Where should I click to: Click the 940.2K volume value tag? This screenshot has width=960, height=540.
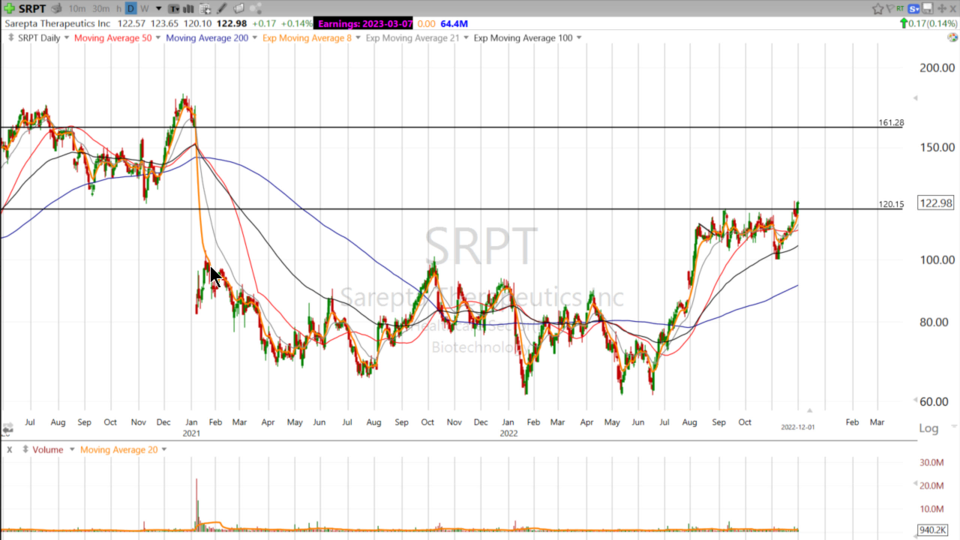click(932, 530)
